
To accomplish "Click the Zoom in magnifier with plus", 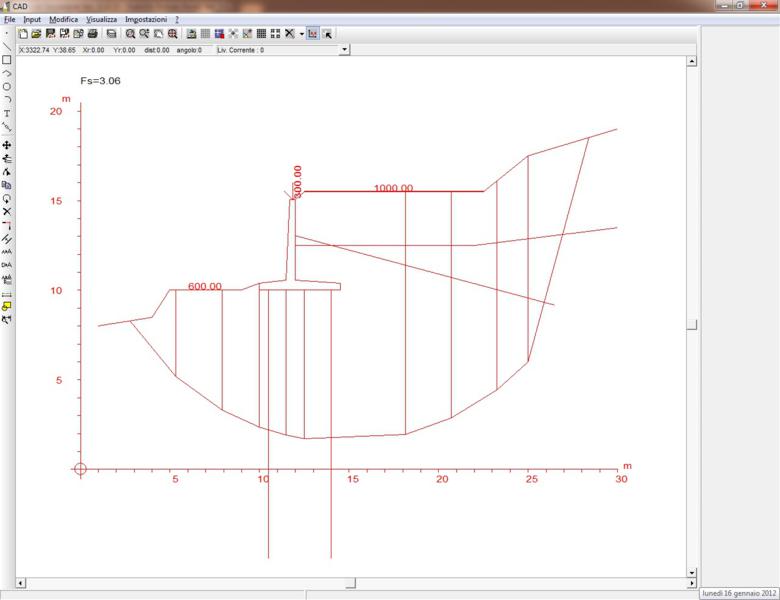I will pyautogui.click(x=144, y=34).
